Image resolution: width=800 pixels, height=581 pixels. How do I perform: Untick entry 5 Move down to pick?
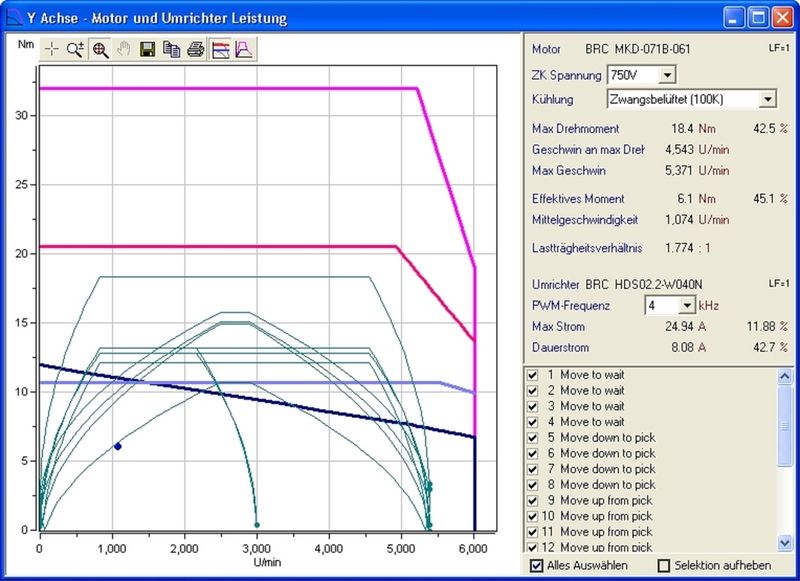coord(534,438)
